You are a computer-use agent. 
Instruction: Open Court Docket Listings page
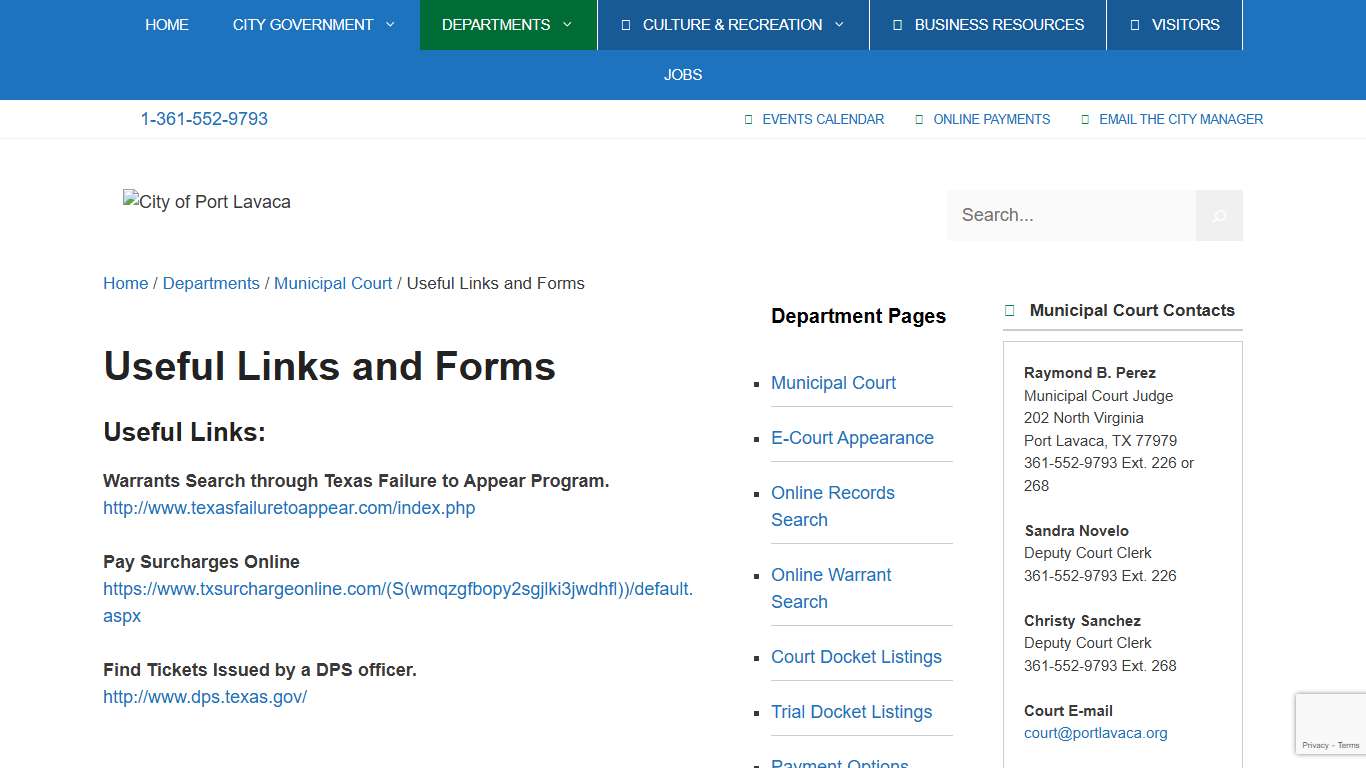857,657
